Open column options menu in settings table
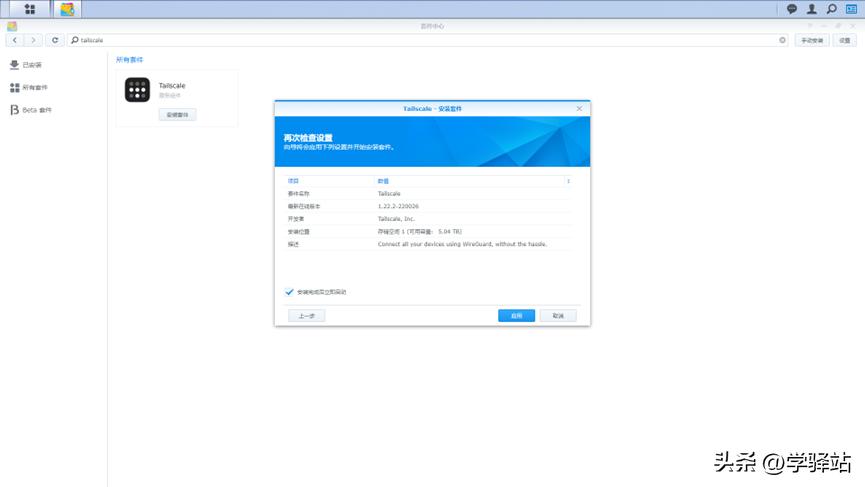The height and width of the screenshot is (487, 865). point(568,181)
